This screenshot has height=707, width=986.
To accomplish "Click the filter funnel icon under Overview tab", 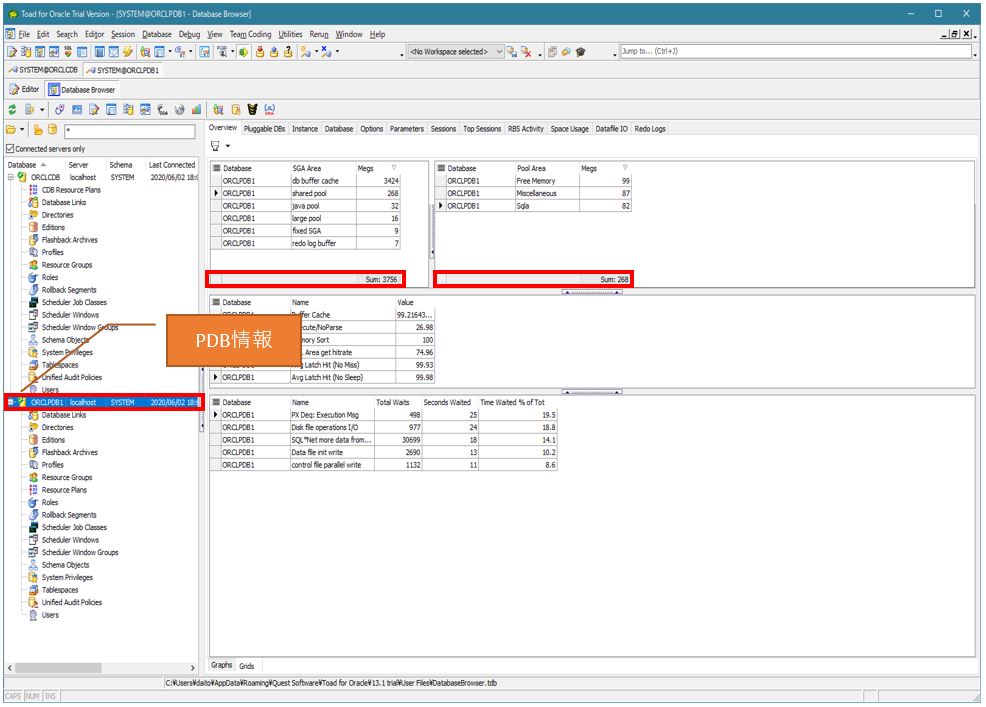I will (x=215, y=146).
